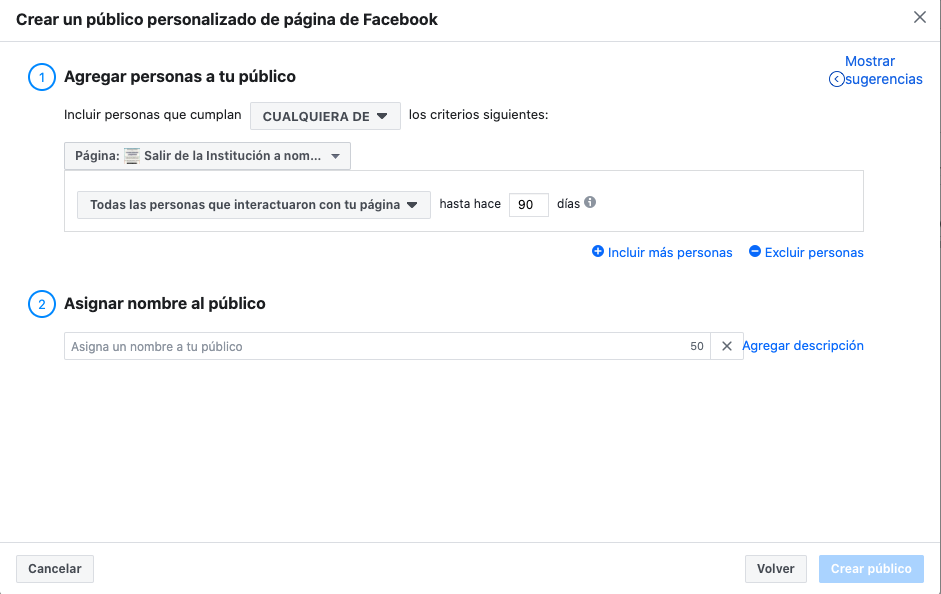Click the Cancelar button
The height and width of the screenshot is (594, 941).
(x=54, y=568)
